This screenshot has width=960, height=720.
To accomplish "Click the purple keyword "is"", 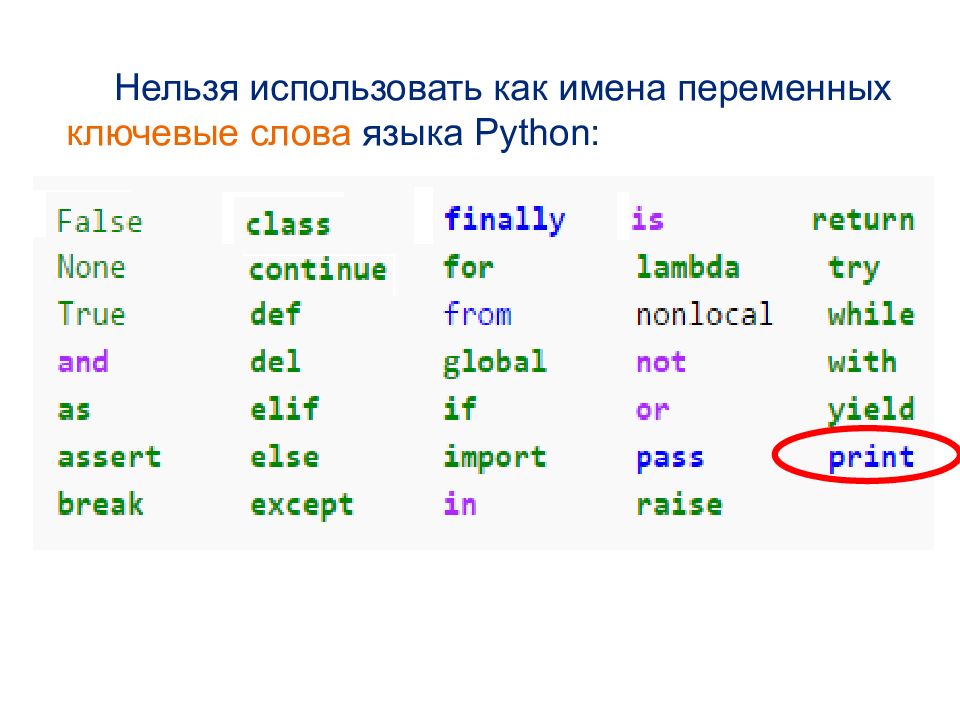I will (647, 219).
